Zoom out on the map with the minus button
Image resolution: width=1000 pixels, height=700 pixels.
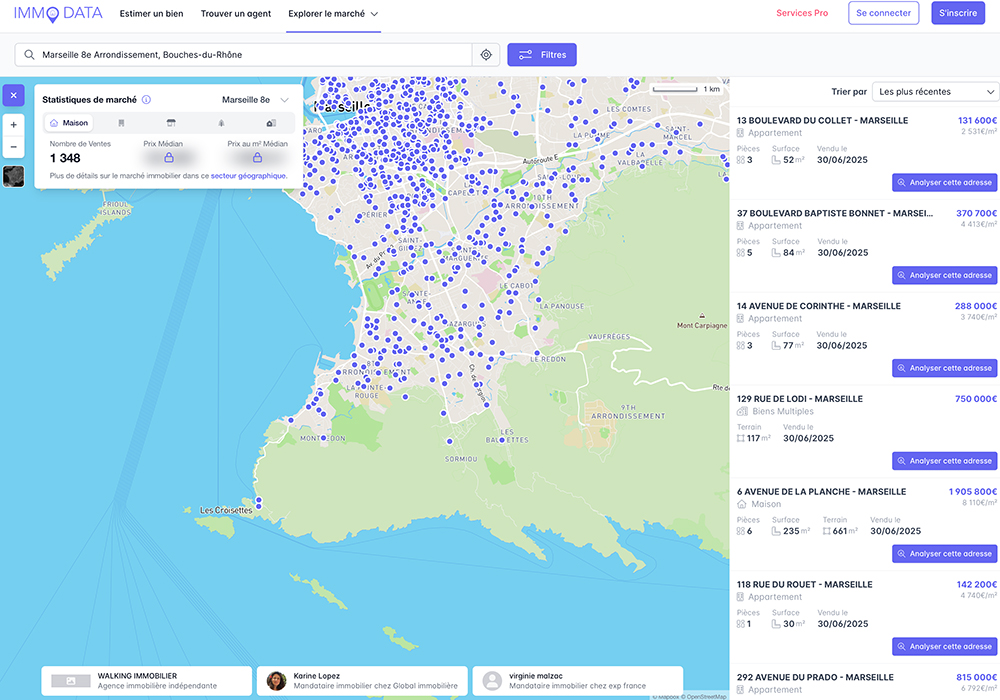coord(13,147)
